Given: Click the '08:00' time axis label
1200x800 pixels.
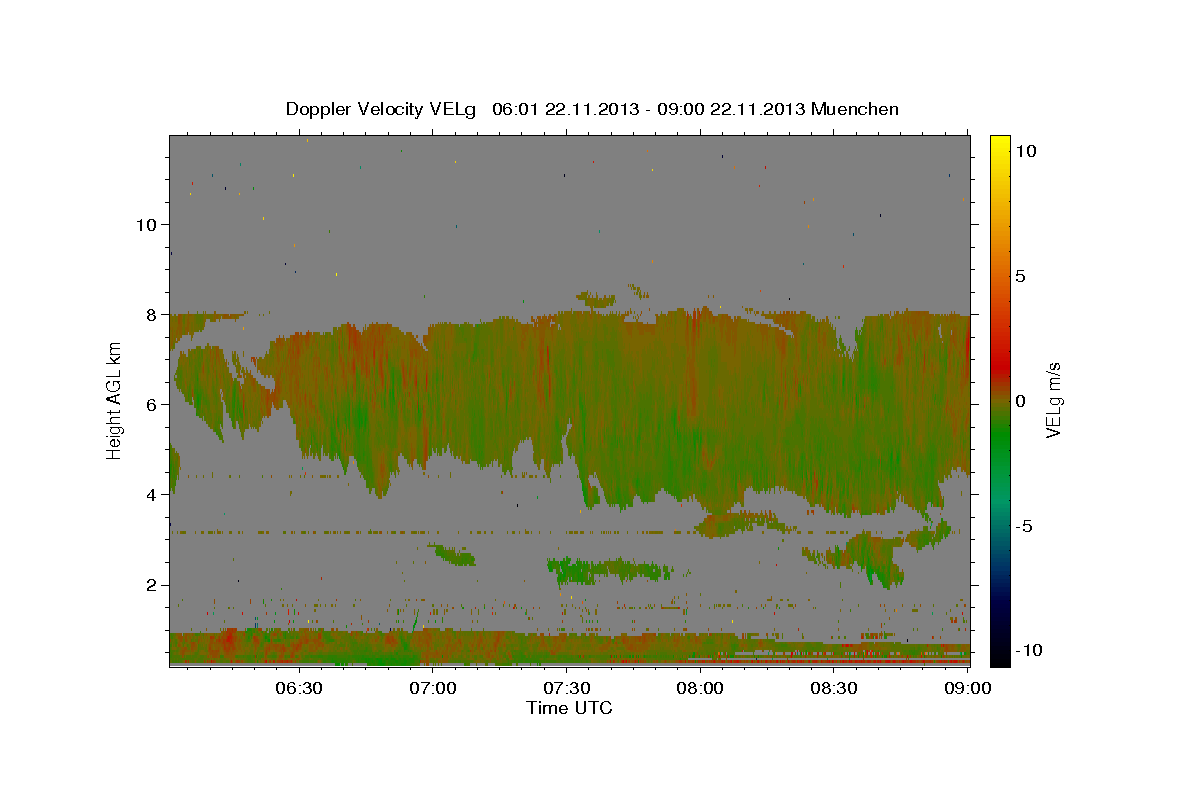Looking at the screenshot, I should tap(701, 688).
